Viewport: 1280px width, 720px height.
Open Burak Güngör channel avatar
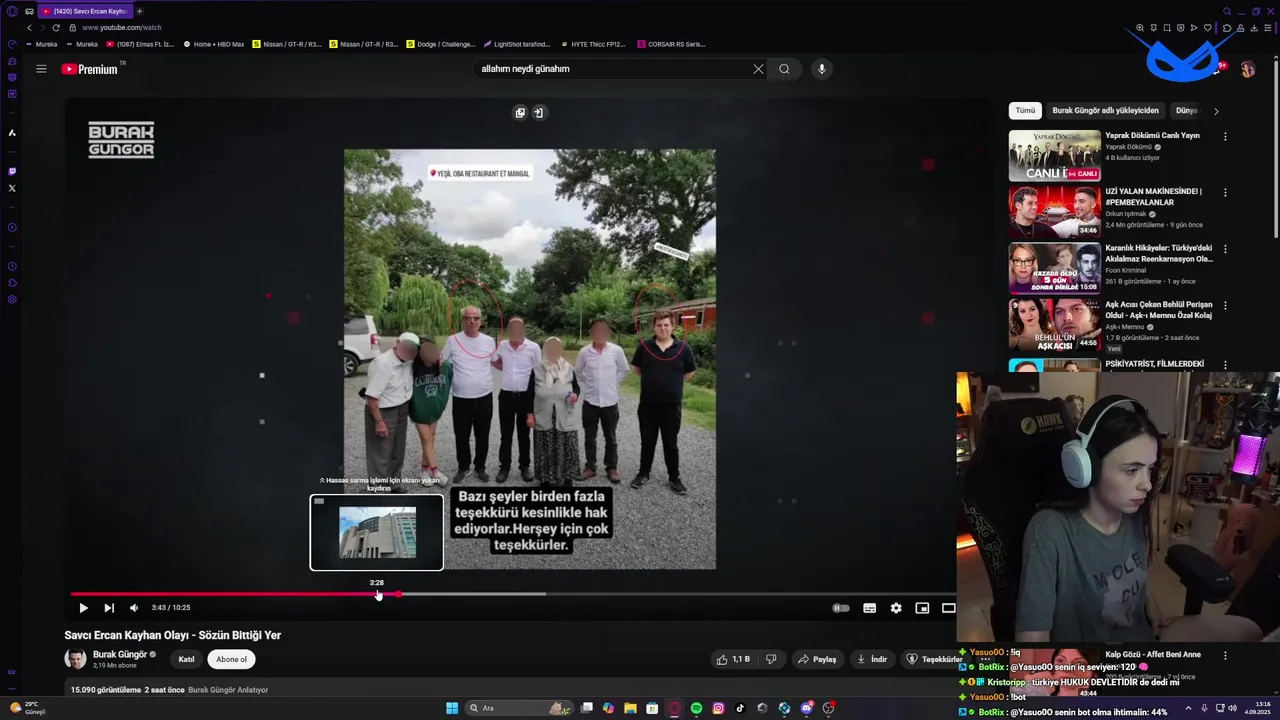[75, 658]
